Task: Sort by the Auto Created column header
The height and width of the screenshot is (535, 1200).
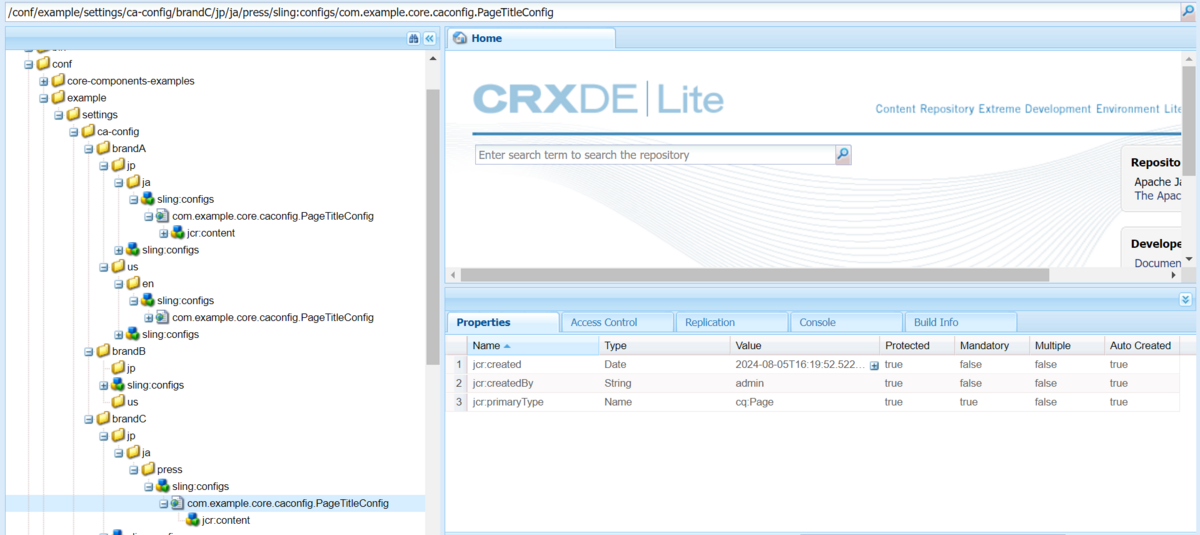Action: [x=1142, y=345]
